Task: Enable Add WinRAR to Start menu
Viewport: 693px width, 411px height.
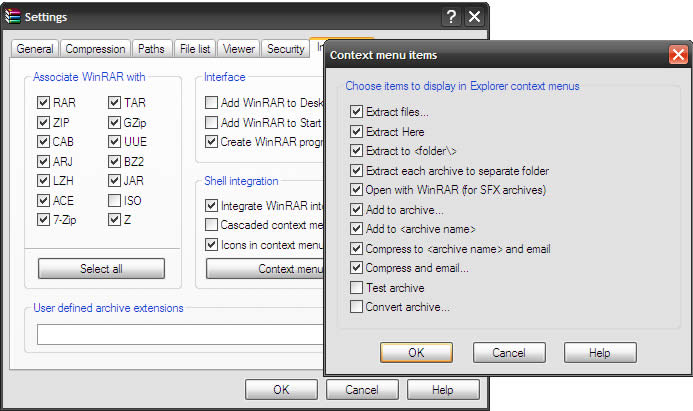Action: (211, 122)
